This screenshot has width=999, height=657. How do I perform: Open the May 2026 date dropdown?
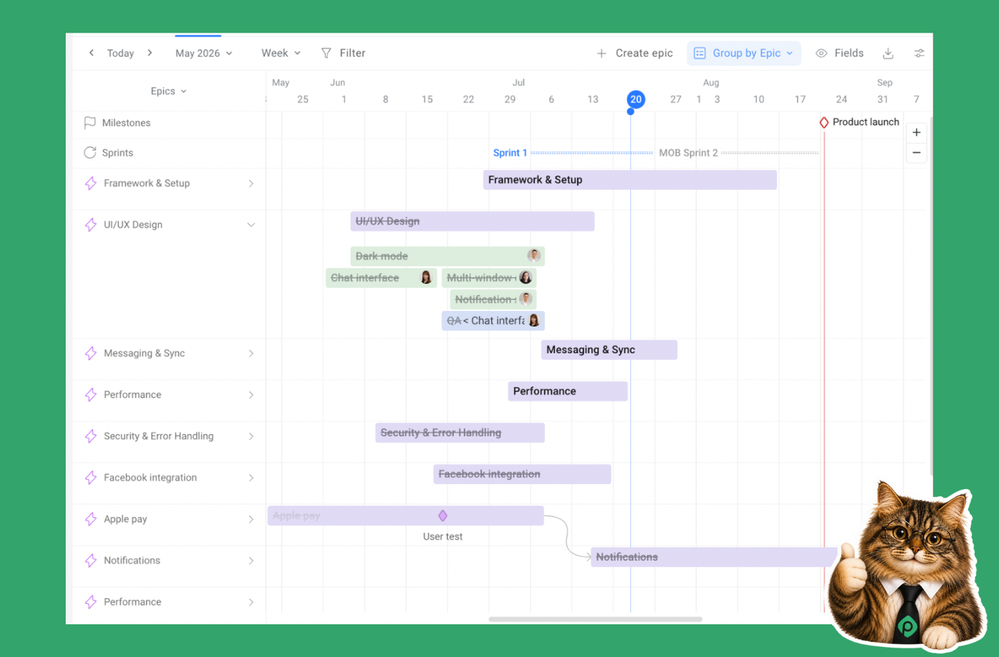point(204,54)
